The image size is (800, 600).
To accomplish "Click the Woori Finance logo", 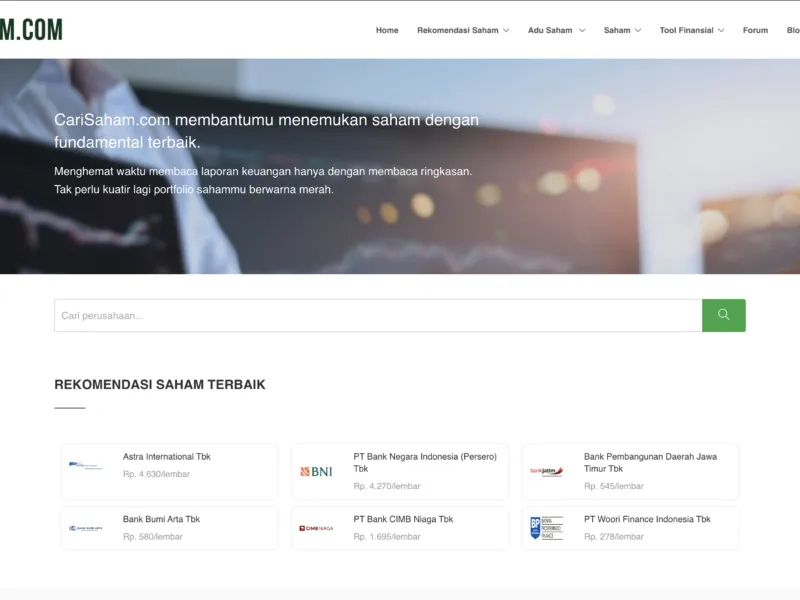I will point(547,528).
